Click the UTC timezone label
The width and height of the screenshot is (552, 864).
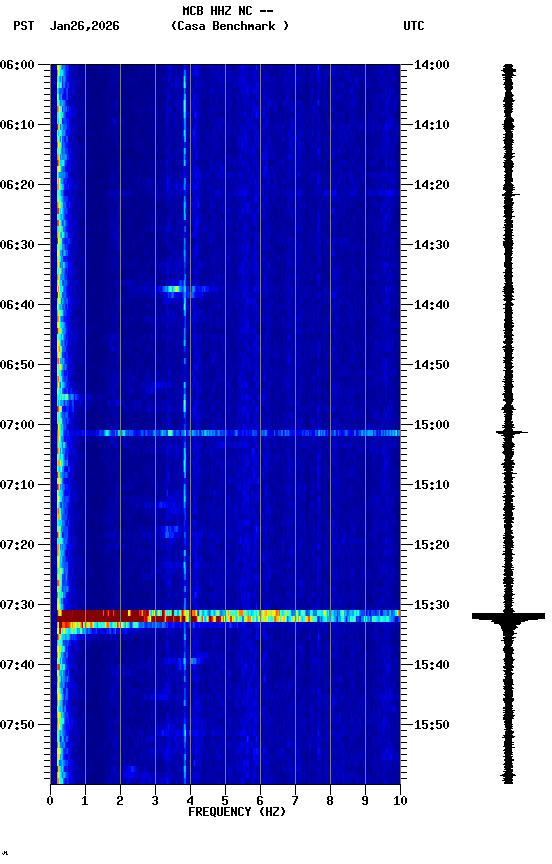[x=414, y=26]
